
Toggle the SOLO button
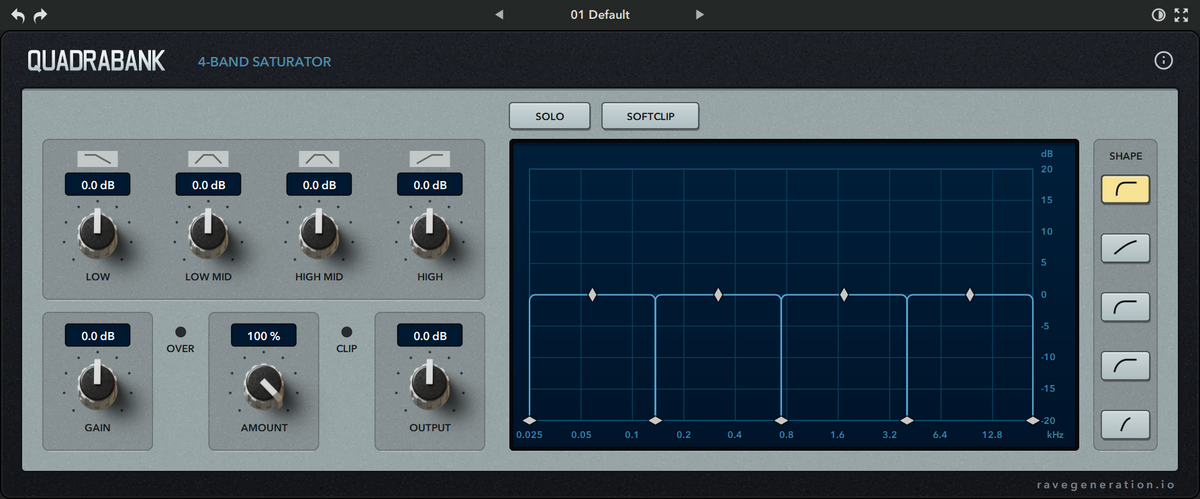tap(549, 116)
